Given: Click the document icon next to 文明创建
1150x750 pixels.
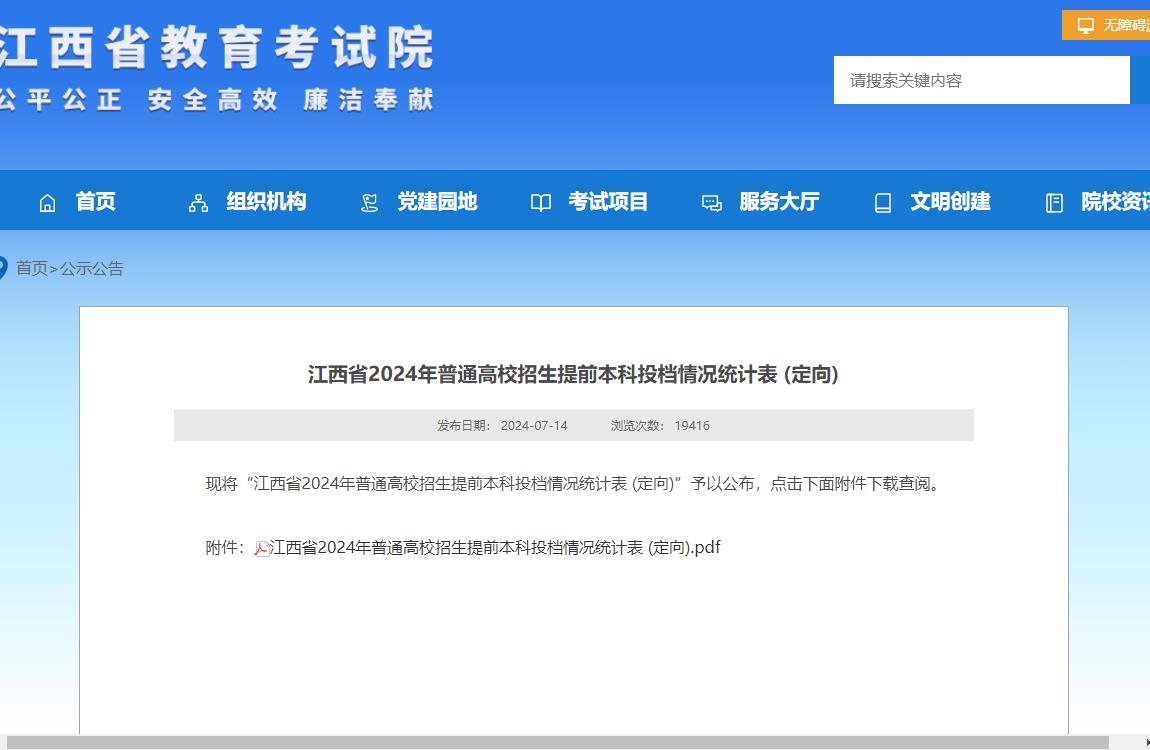Looking at the screenshot, I should pyautogui.click(x=882, y=201).
